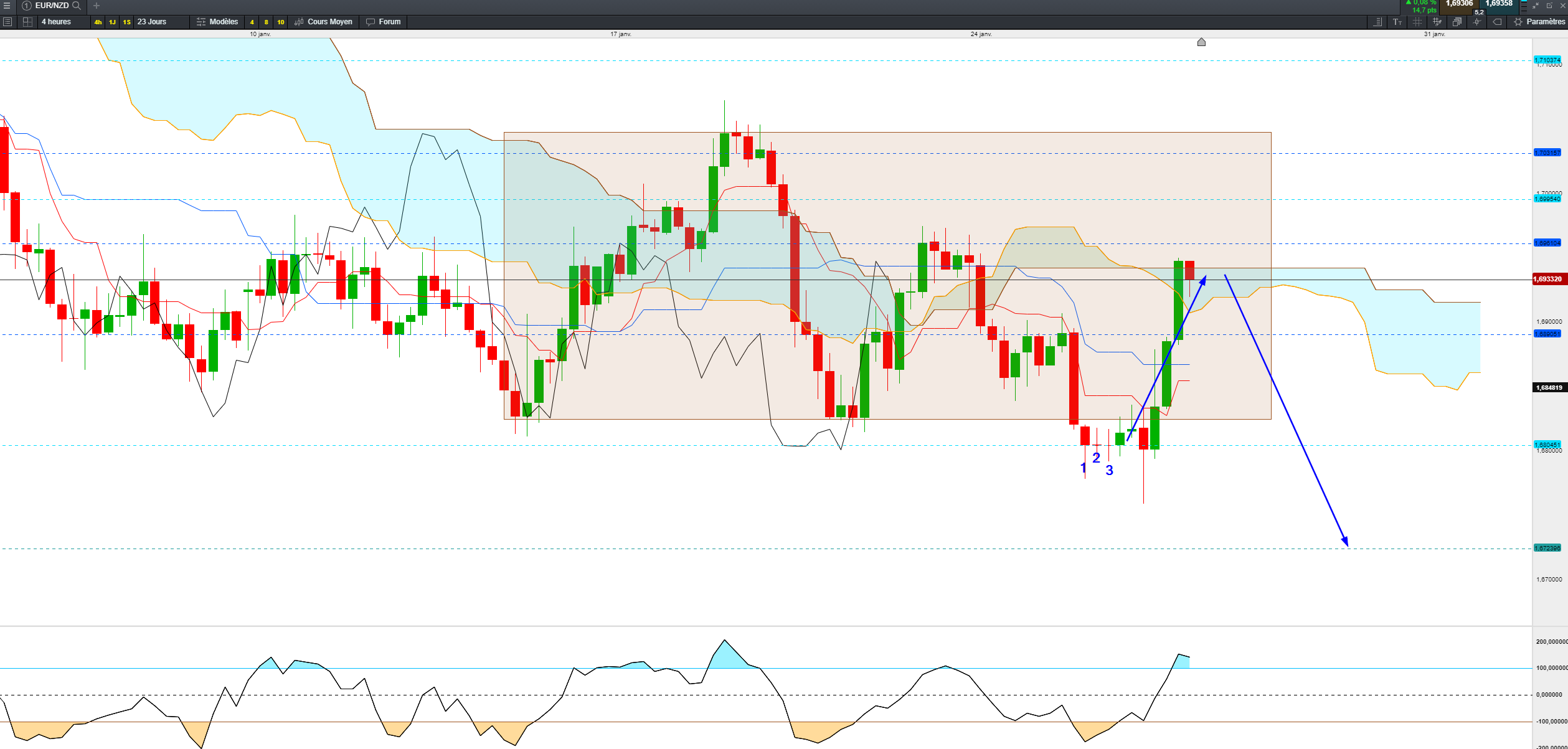This screenshot has height=749, width=1568.
Task: Select the EUR/NZD chart tab
Action: pos(52,6)
